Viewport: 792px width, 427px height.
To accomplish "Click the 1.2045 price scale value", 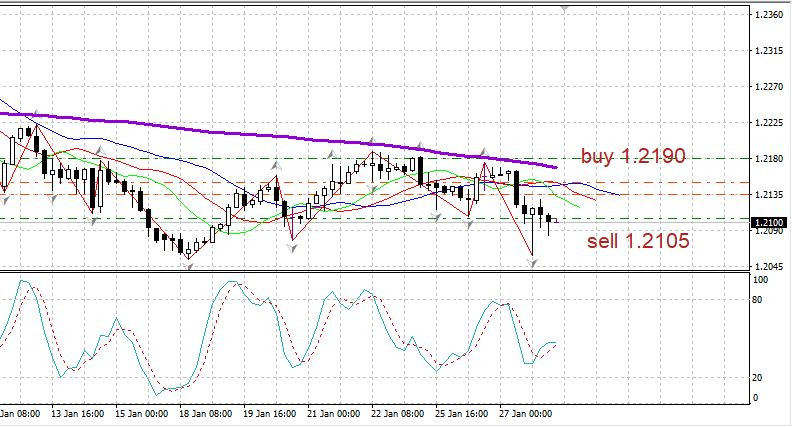I will point(769,266).
